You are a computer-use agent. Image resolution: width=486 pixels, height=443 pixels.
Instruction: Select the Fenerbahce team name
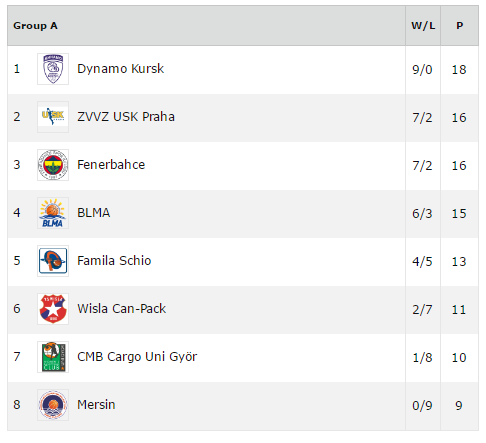click(x=111, y=165)
